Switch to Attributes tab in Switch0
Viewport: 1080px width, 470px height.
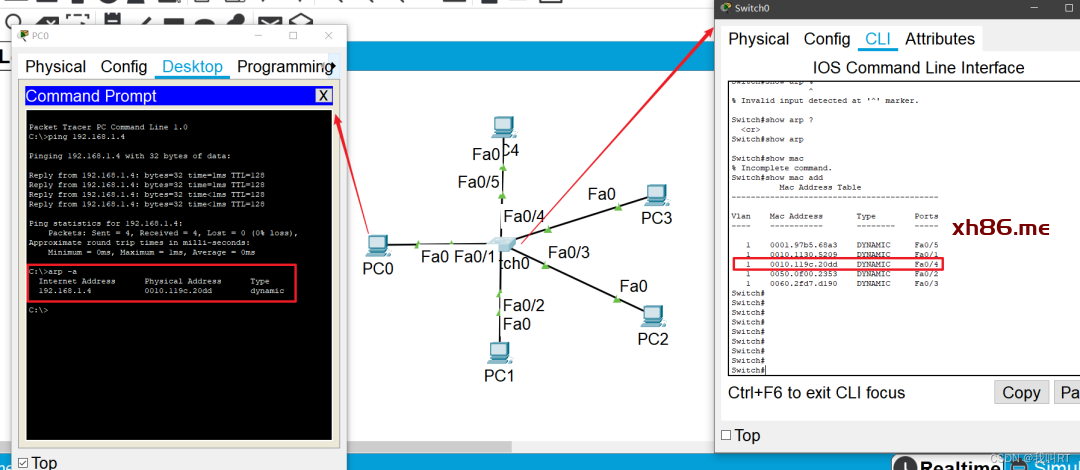click(x=939, y=39)
